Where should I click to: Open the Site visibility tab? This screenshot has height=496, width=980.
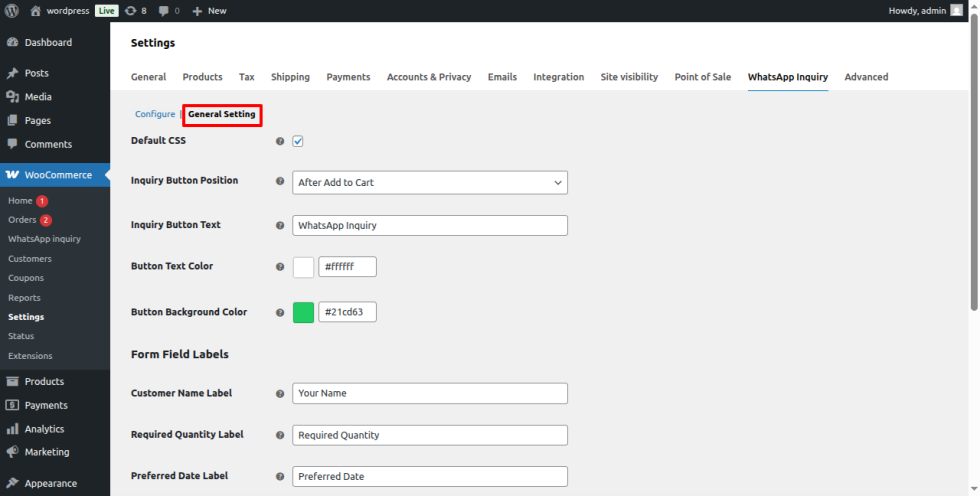(629, 77)
